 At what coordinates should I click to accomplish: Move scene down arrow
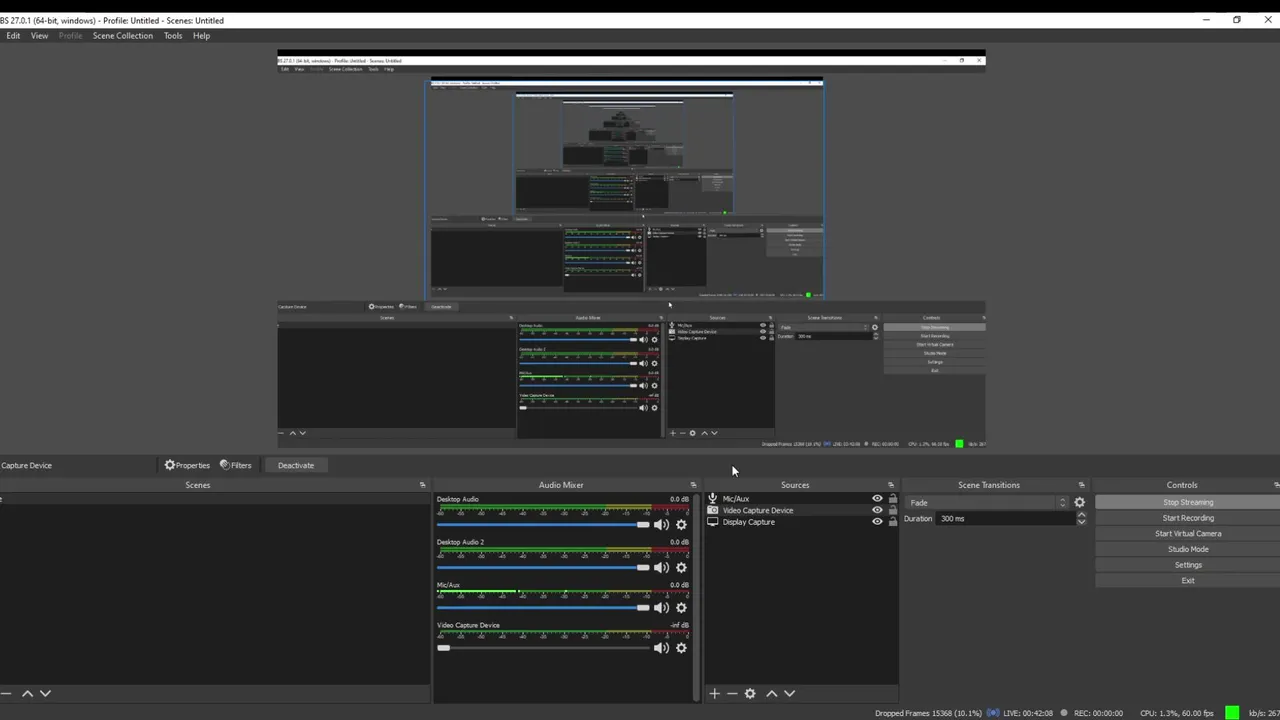pyautogui.click(x=45, y=693)
